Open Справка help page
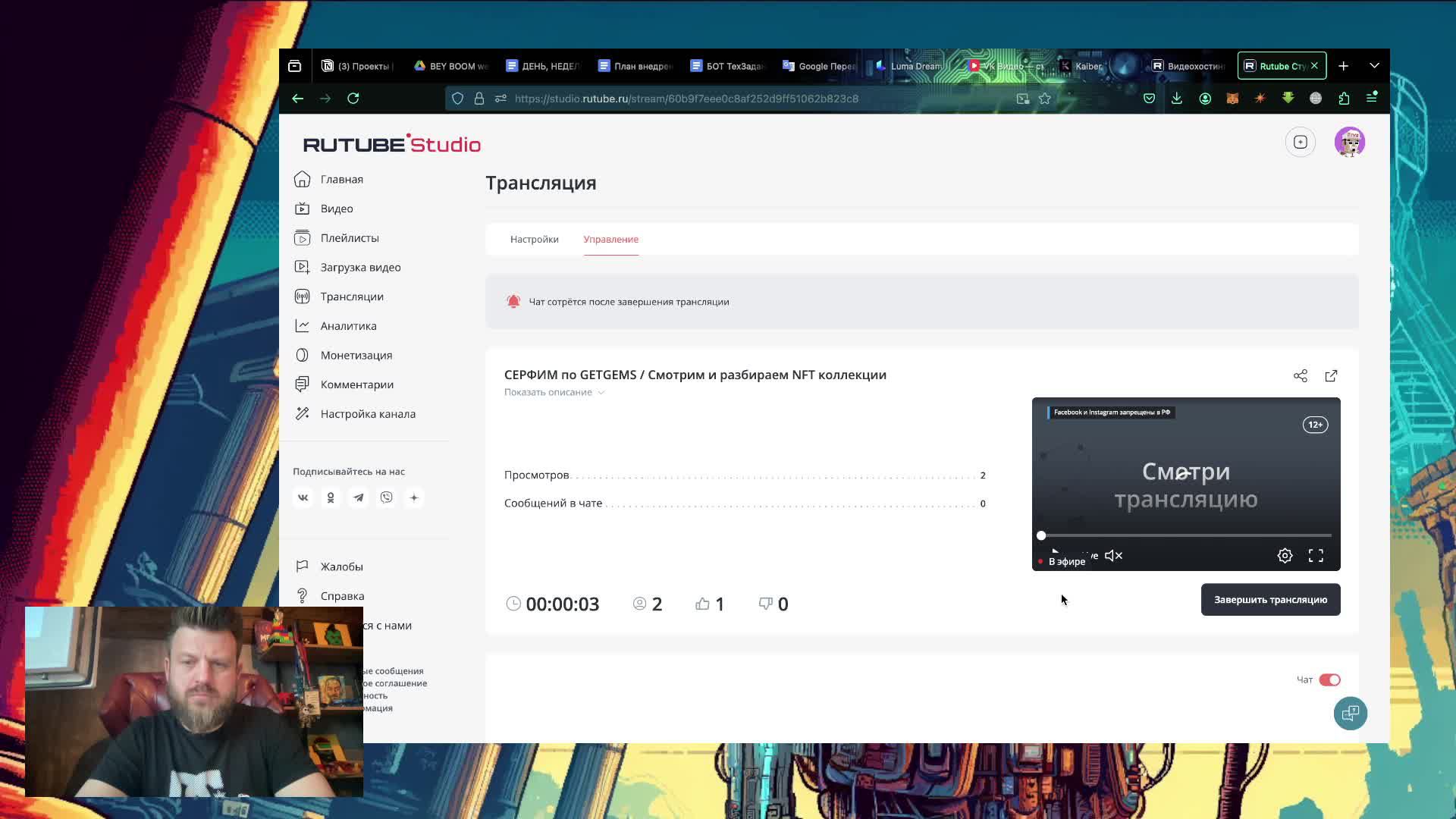1456x819 pixels. pos(329,596)
